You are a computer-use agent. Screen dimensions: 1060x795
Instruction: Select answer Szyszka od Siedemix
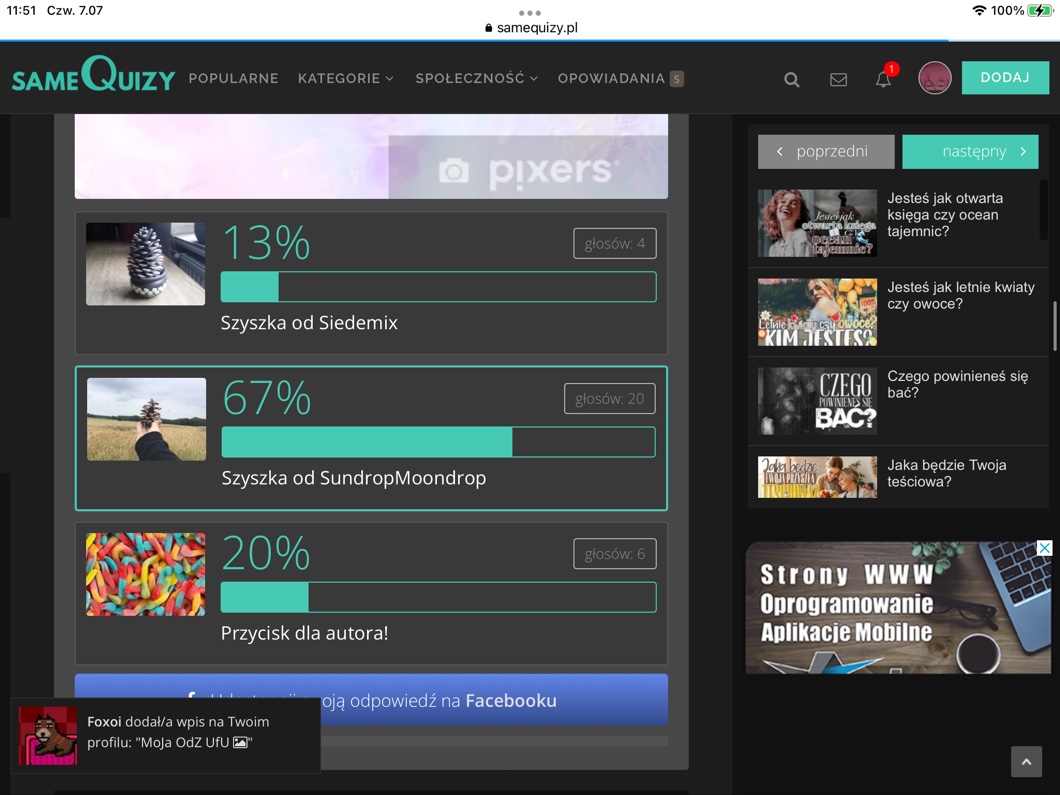click(309, 323)
